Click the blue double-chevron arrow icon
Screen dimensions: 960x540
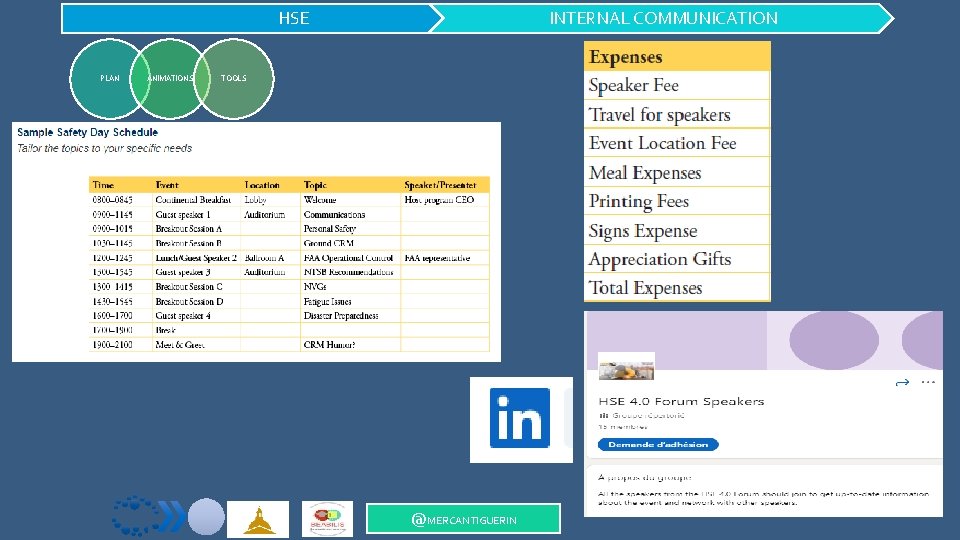tap(171, 516)
